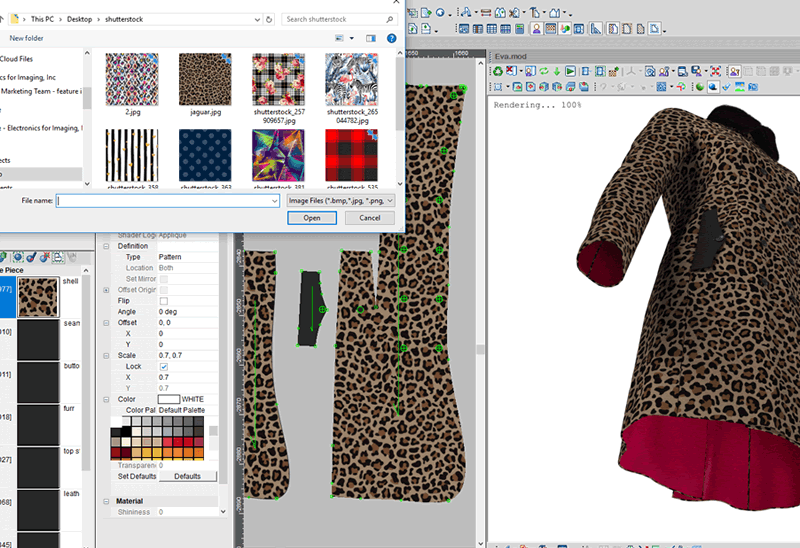Click the red X clear icon in Eva.mod toolbar

click(x=511, y=71)
